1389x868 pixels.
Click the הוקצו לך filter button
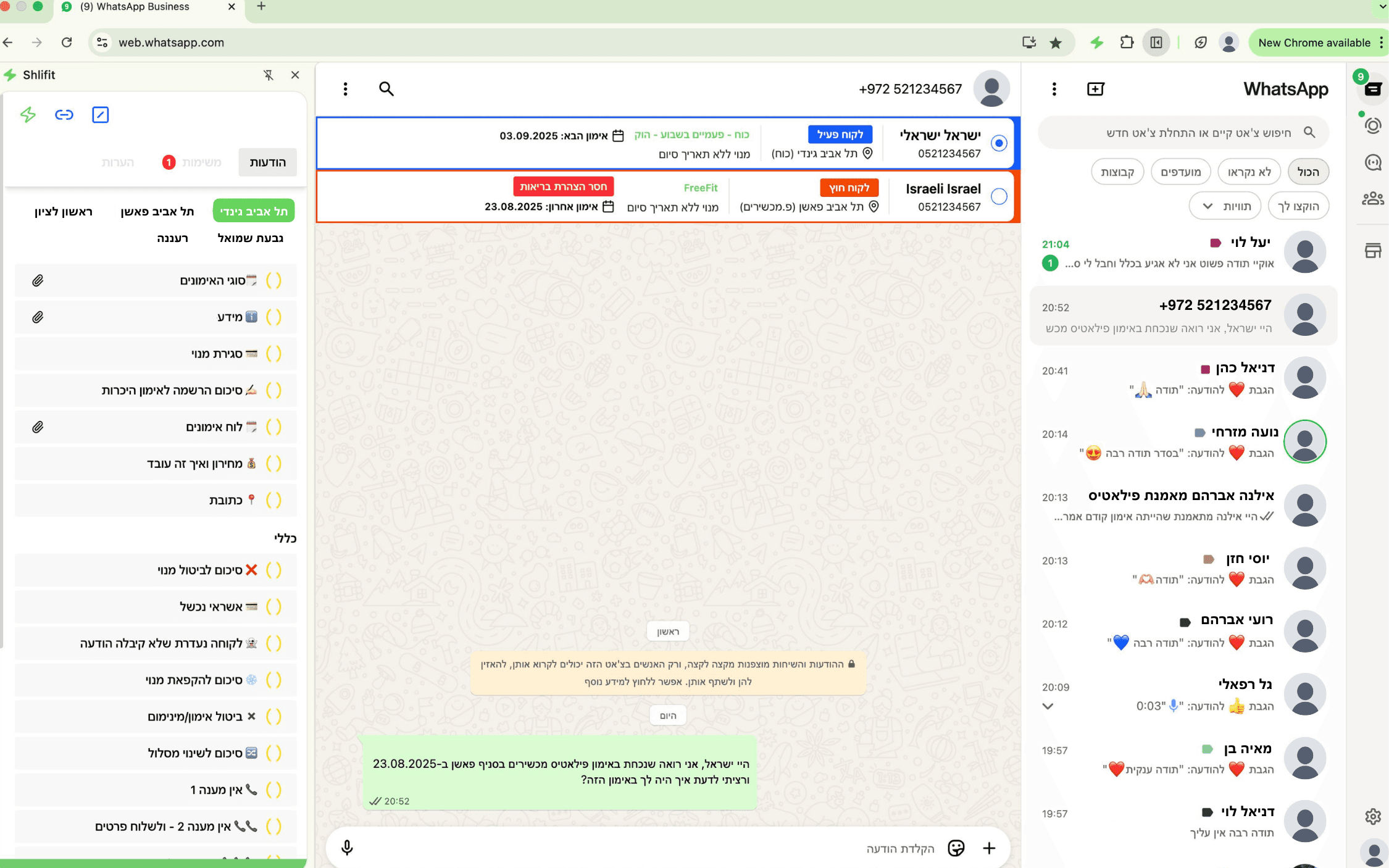click(1299, 206)
